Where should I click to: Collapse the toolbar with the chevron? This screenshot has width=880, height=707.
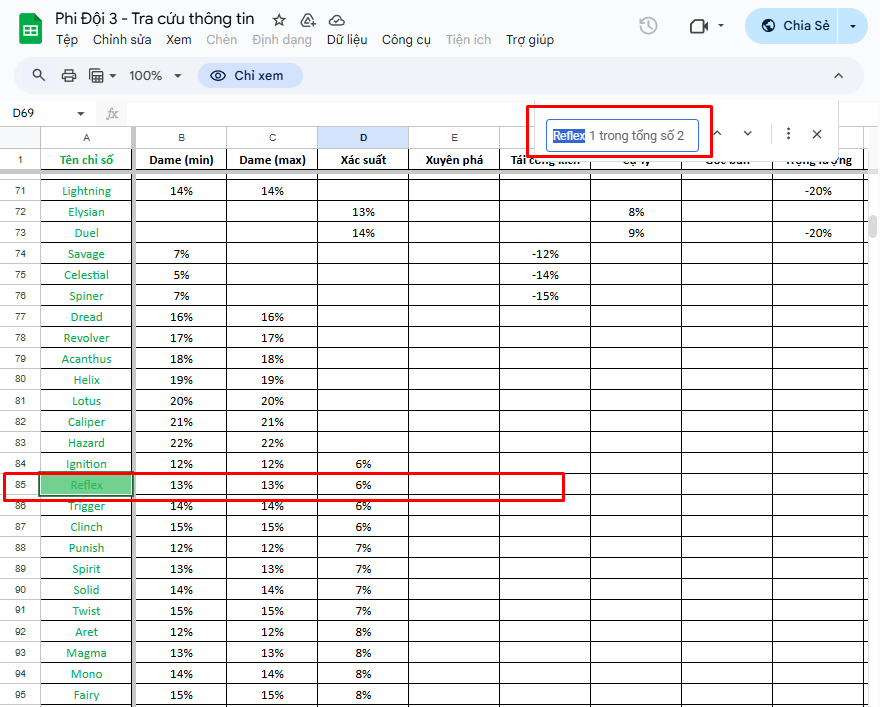(x=838, y=75)
